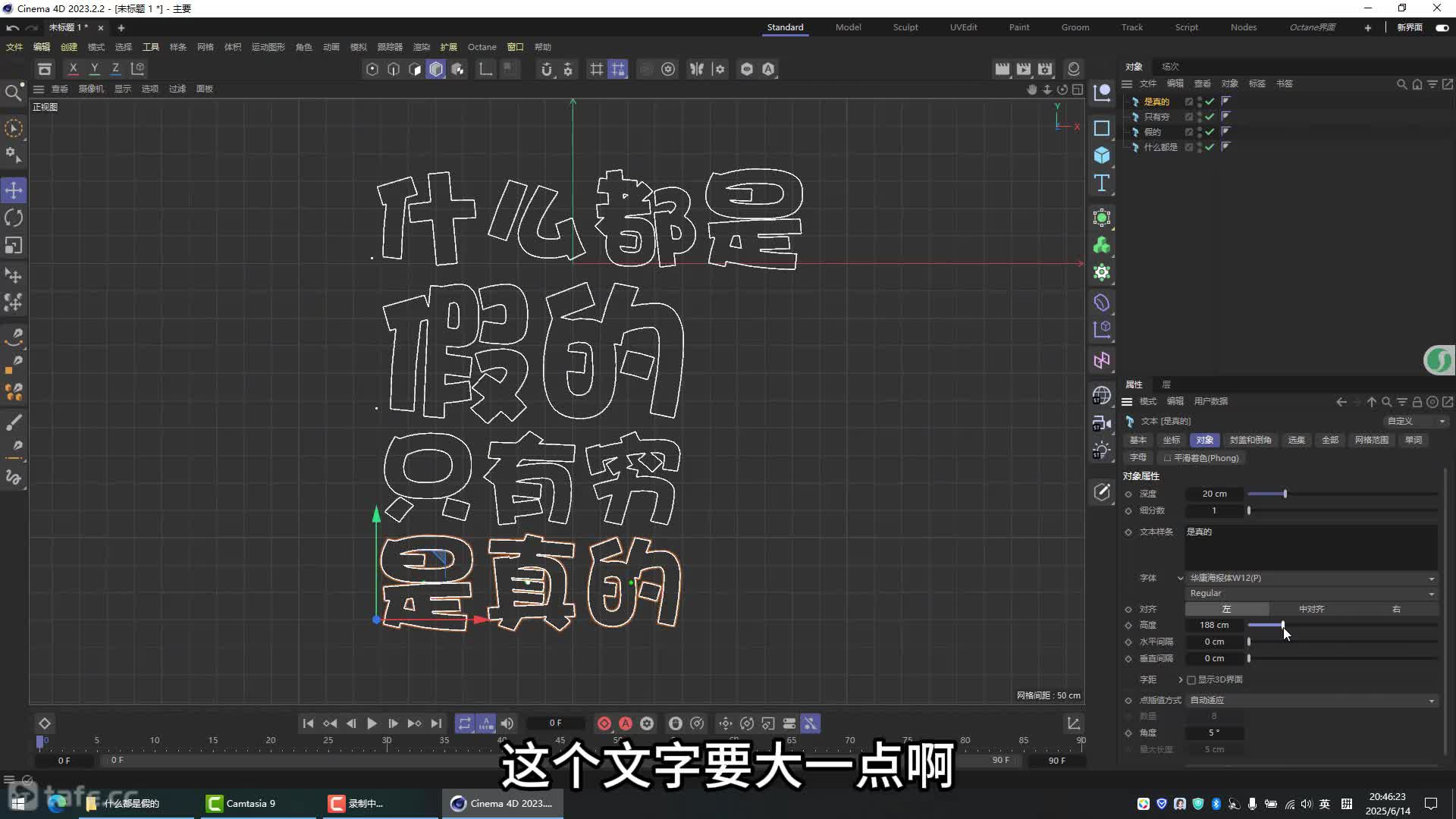Toggle 平滑着色(Phong) checkbox tab
Viewport: 1456px width, 819px height.
[1200, 458]
